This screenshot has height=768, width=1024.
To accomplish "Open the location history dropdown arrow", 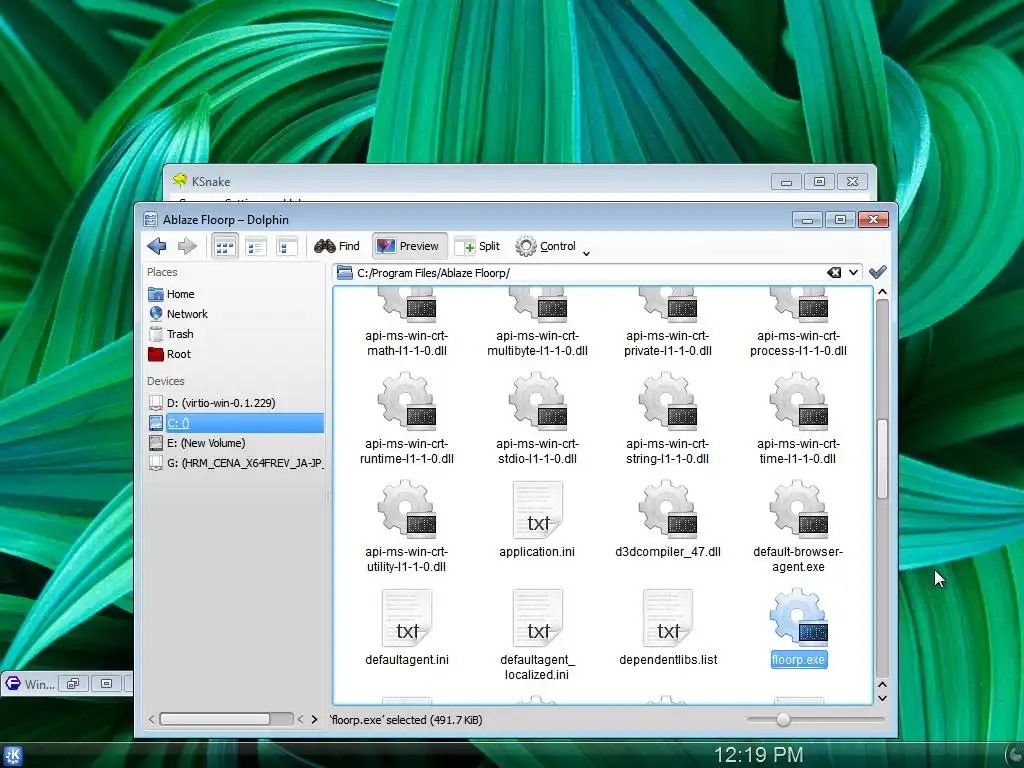I will pyautogui.click(x=854, y=272).
